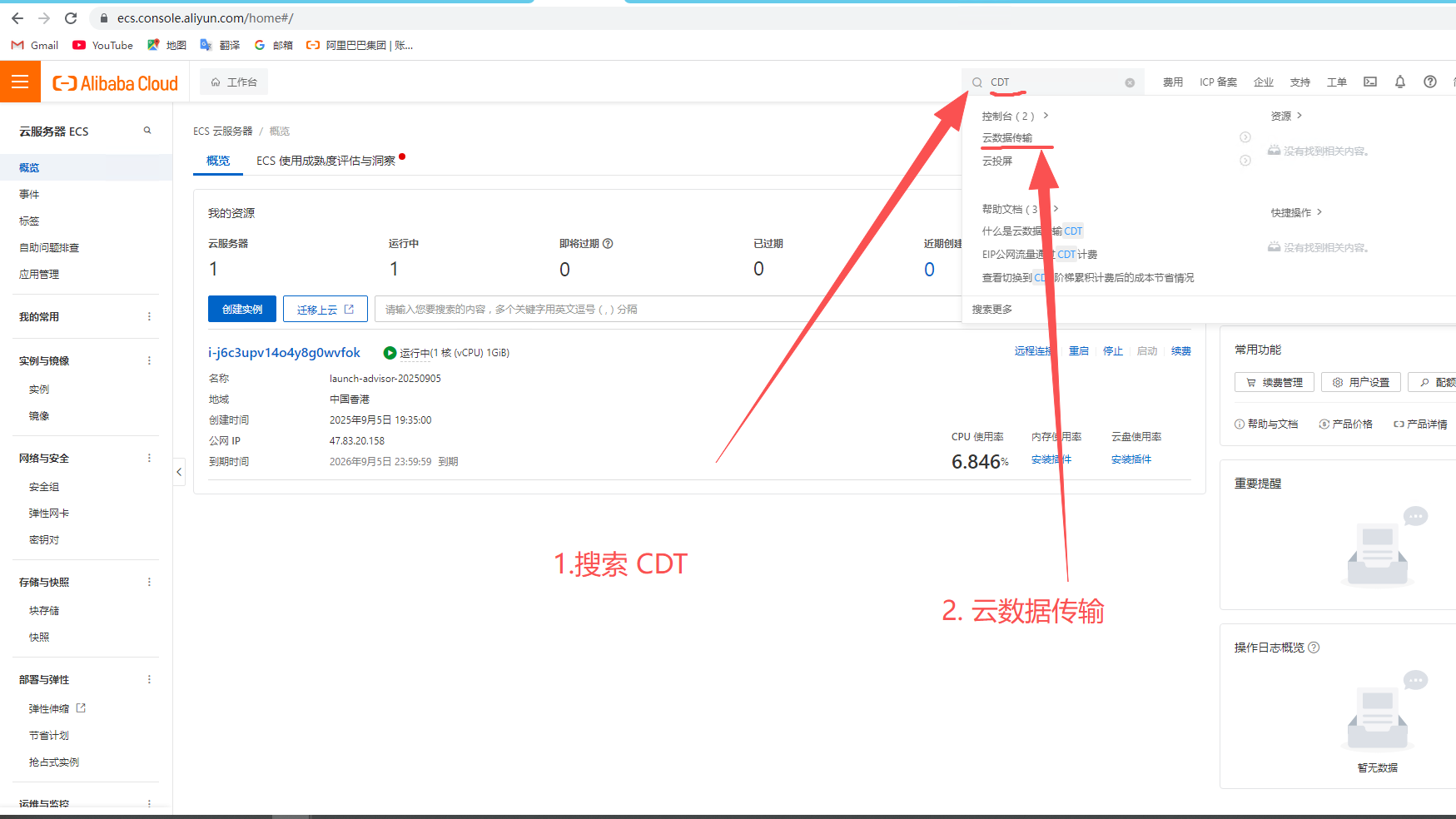
Task: Click the ECS sidebar search icon
Action: point(147,131)
